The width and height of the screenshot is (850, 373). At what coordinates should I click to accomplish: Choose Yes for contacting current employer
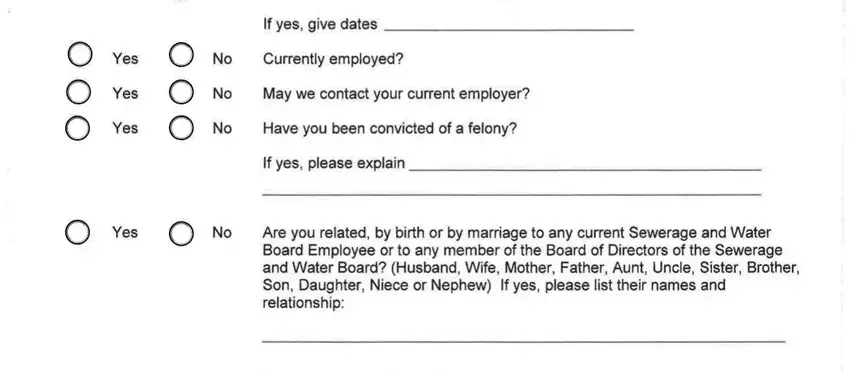79,92
